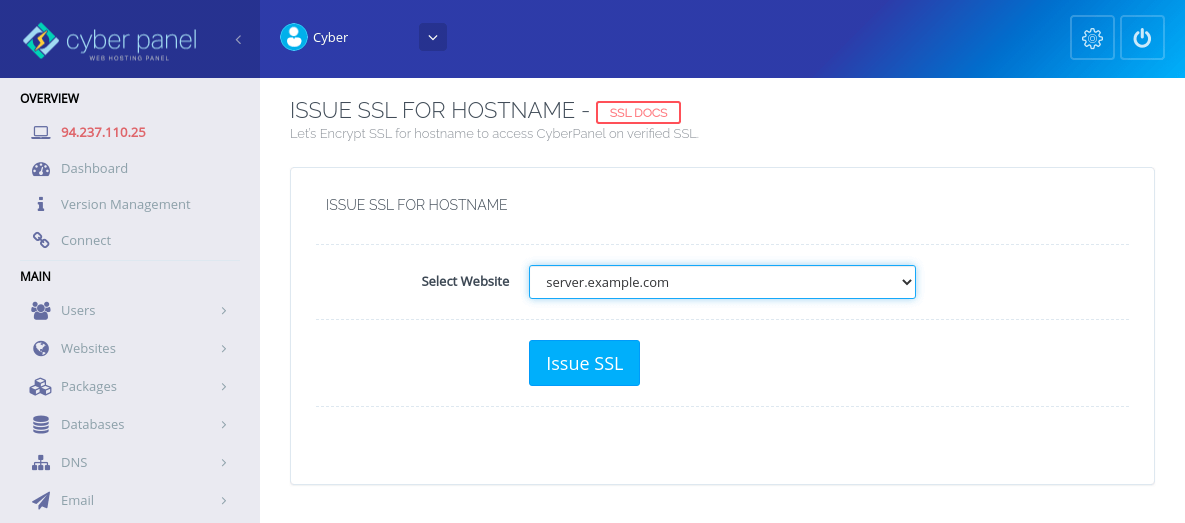This screenshot has height=523, width=1185.
Task: Open the Select Website dropdown
Action: point(722,282)
